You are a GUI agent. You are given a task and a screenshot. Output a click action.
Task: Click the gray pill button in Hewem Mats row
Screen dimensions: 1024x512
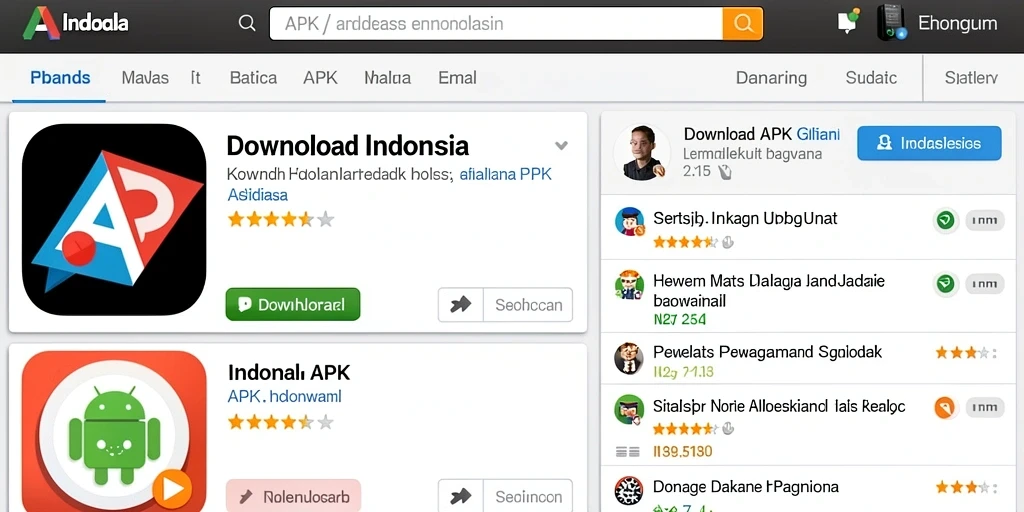tap(984, 283)
